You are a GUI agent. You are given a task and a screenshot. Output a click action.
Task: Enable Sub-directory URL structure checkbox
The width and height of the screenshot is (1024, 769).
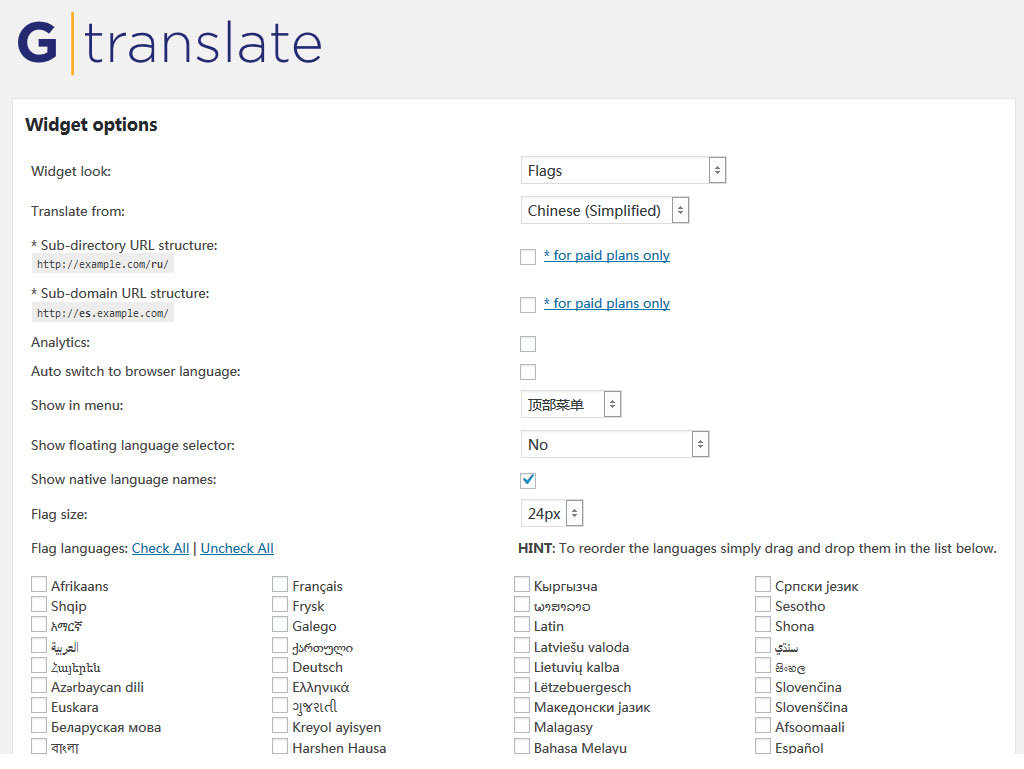click(x=528, y=257)
